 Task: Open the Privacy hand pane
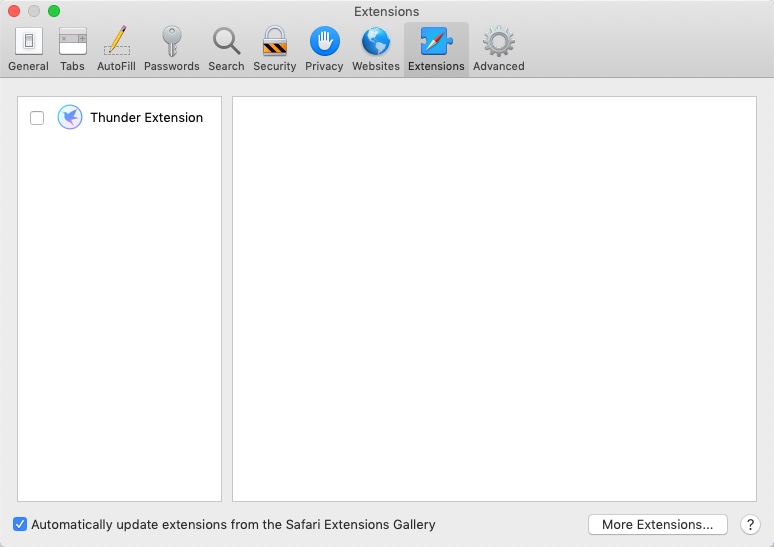click(x=324, y=49)
